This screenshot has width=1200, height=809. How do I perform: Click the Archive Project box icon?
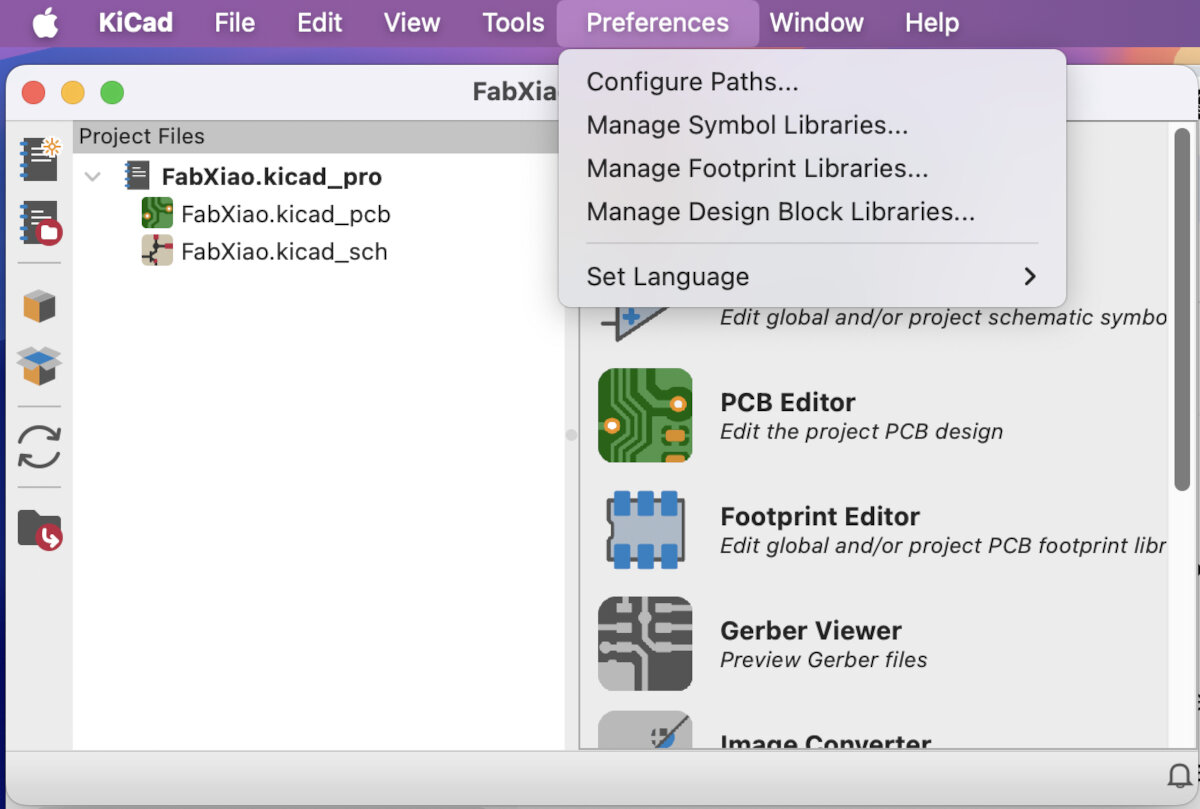click(x=40, y=306)
